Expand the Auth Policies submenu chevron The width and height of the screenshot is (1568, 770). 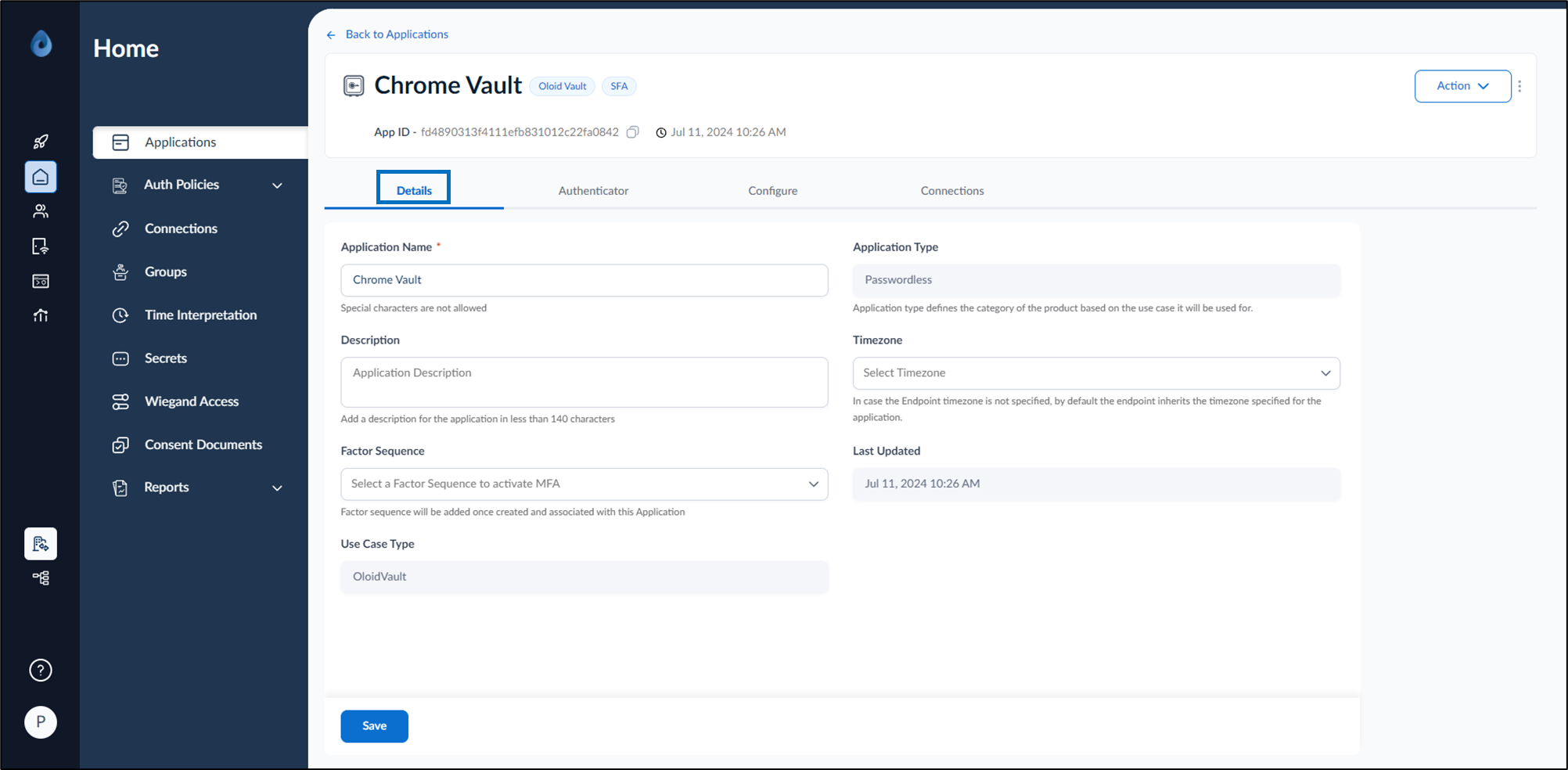click(x=277, y=185)
